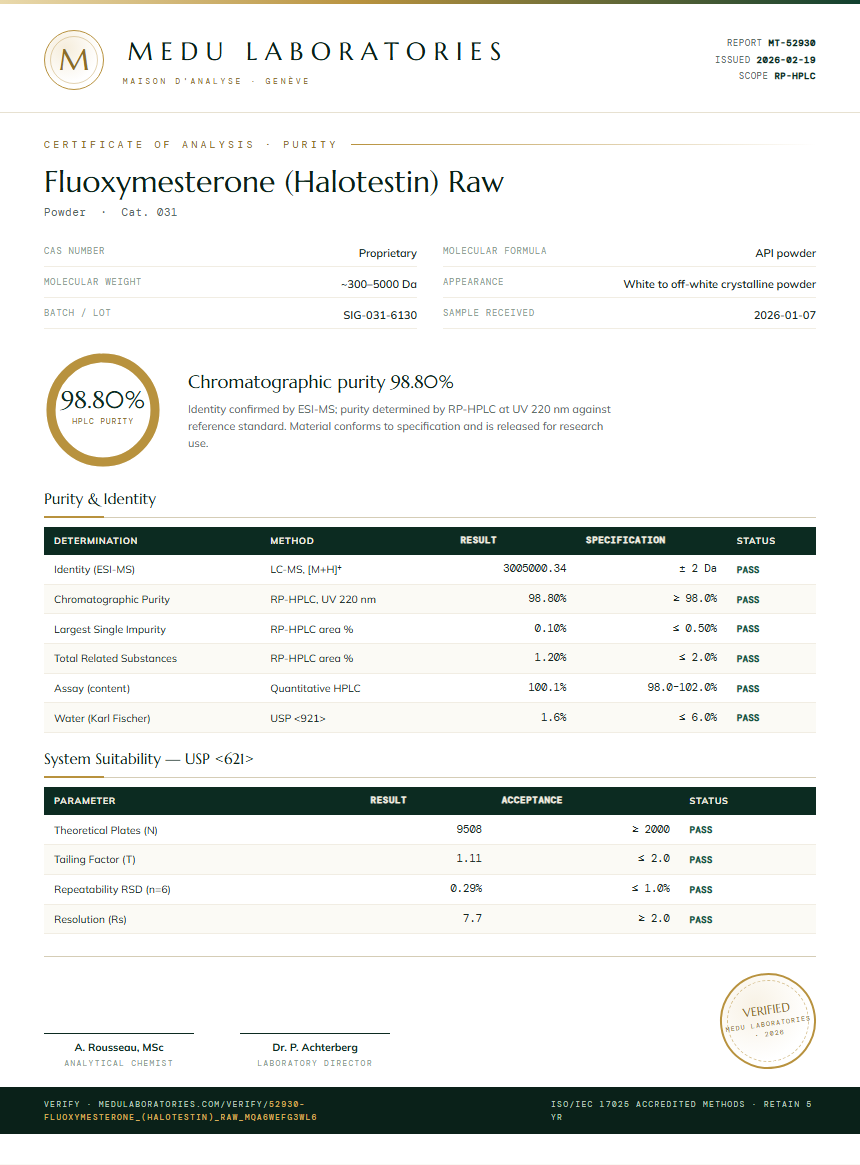Select scope value RP-HPLC
The height and width of the screenshot is (1165, 860).
pyautogui.click(x=795, y=76)
